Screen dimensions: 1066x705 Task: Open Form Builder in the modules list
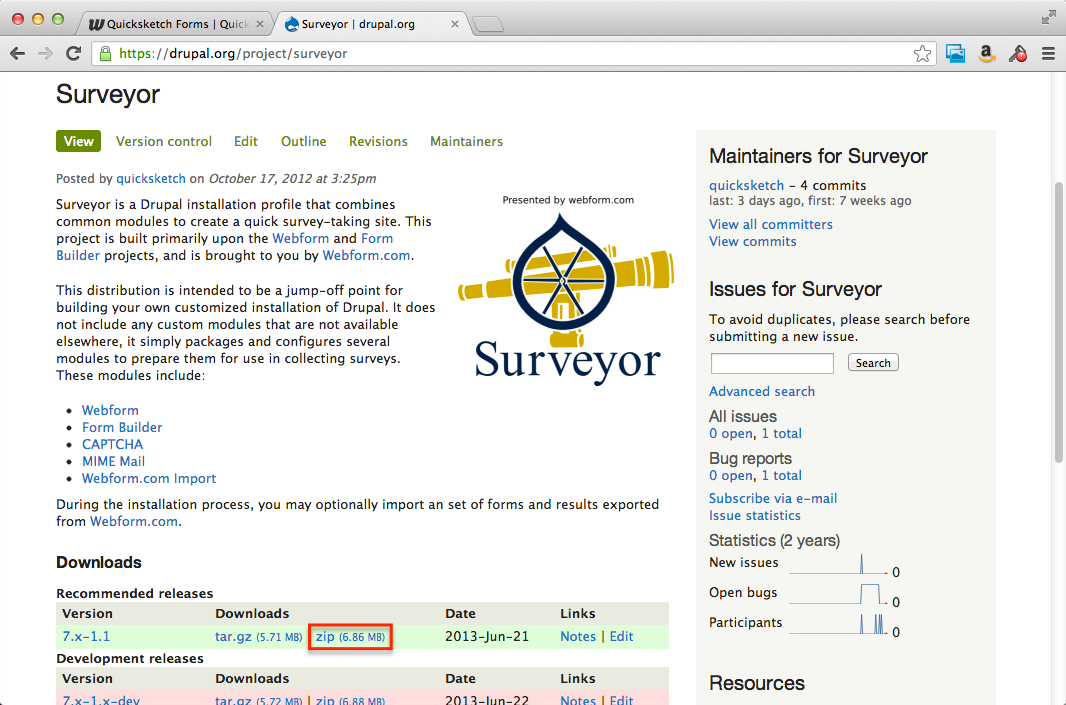click(x=122, y=428)
